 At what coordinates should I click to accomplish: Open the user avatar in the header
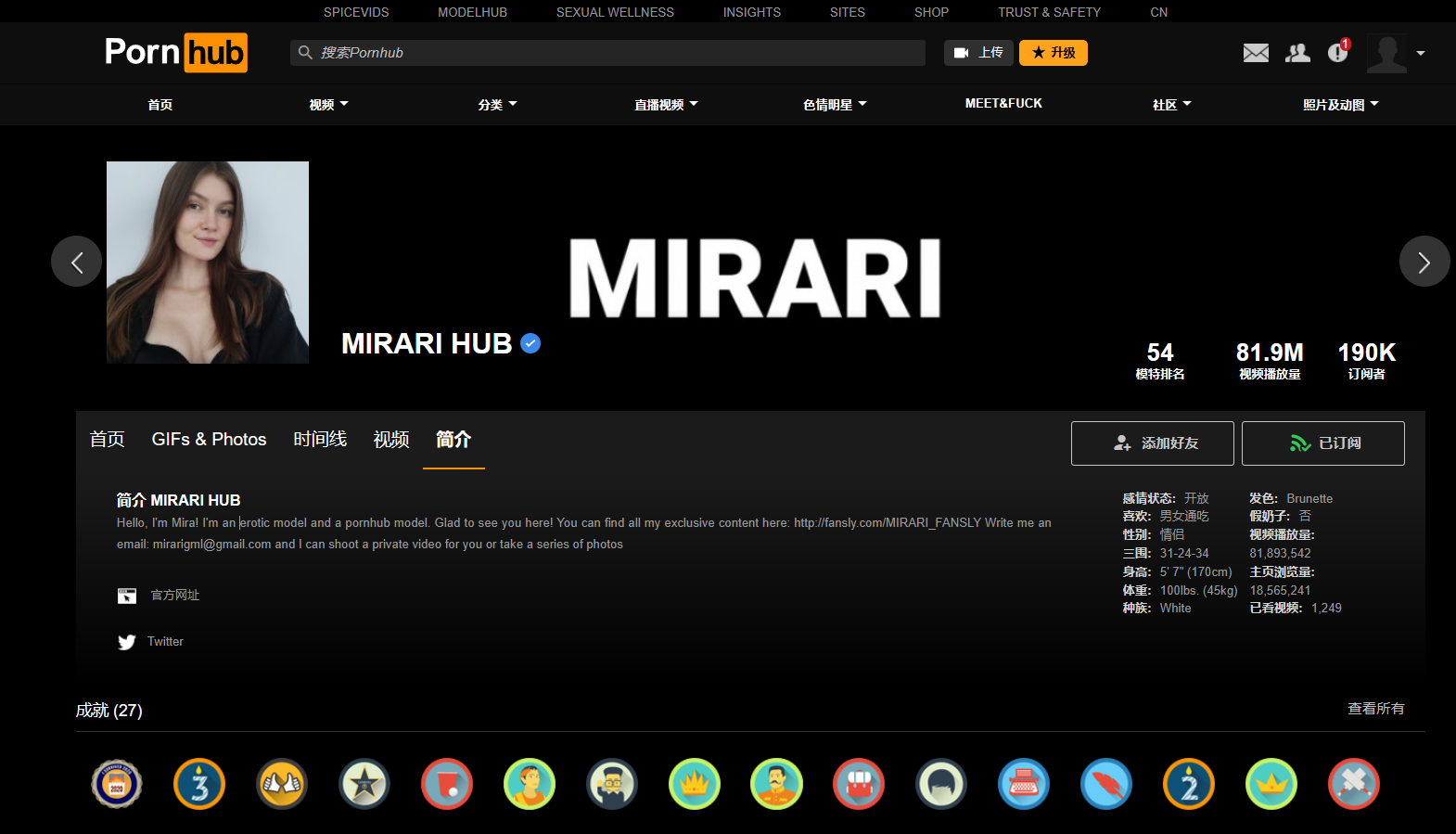coord(1386,53)
